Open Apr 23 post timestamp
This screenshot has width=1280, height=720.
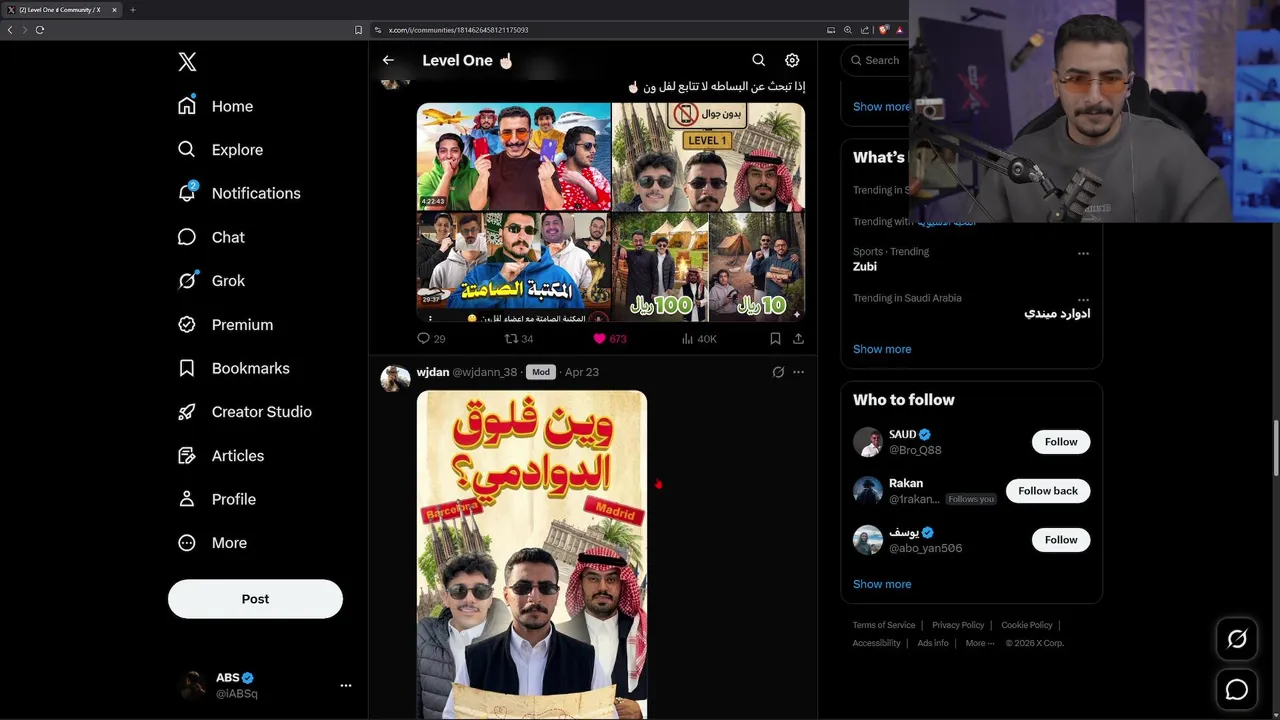(x=582, y=372)
